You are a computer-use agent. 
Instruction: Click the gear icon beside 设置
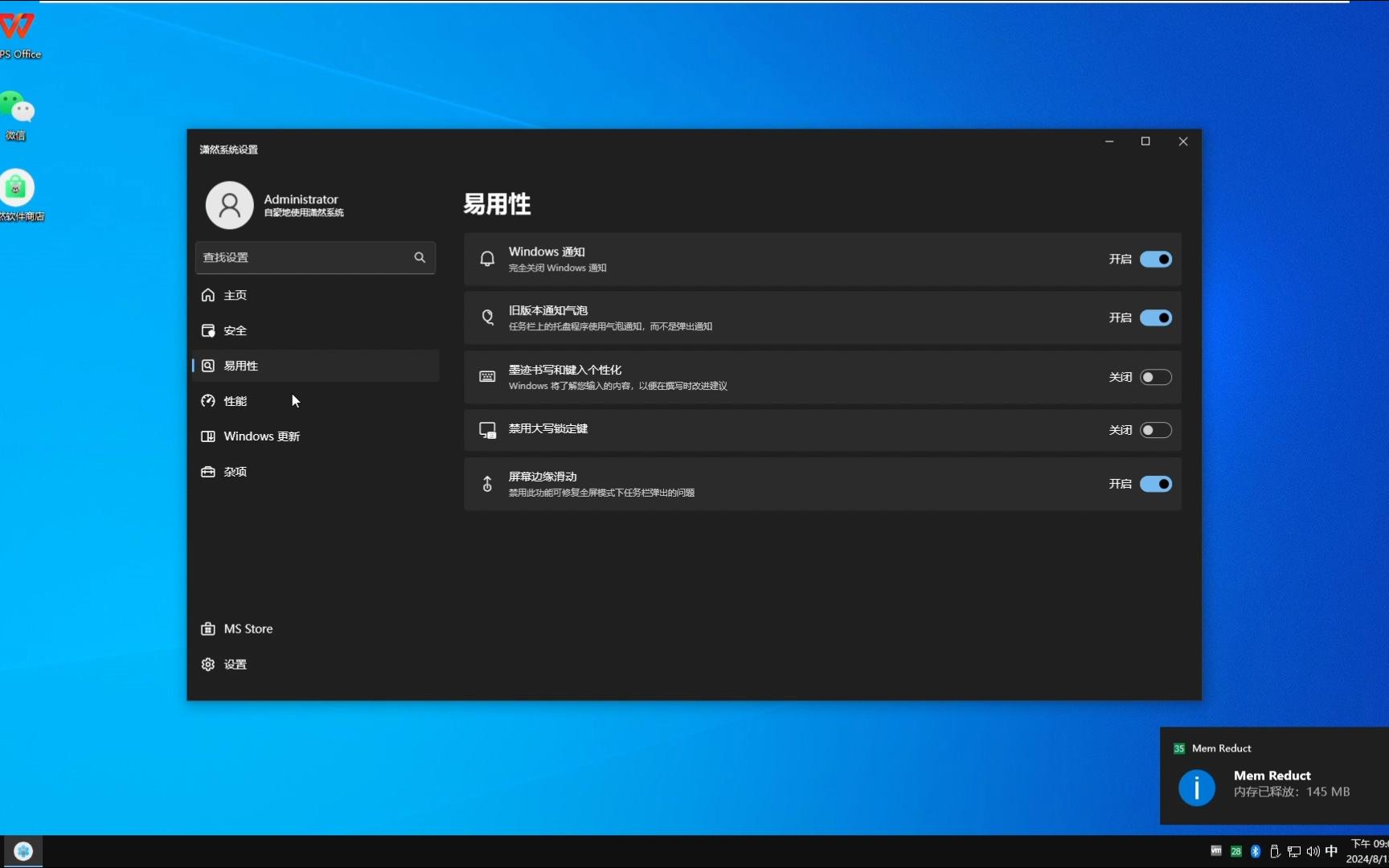(208, 664)
